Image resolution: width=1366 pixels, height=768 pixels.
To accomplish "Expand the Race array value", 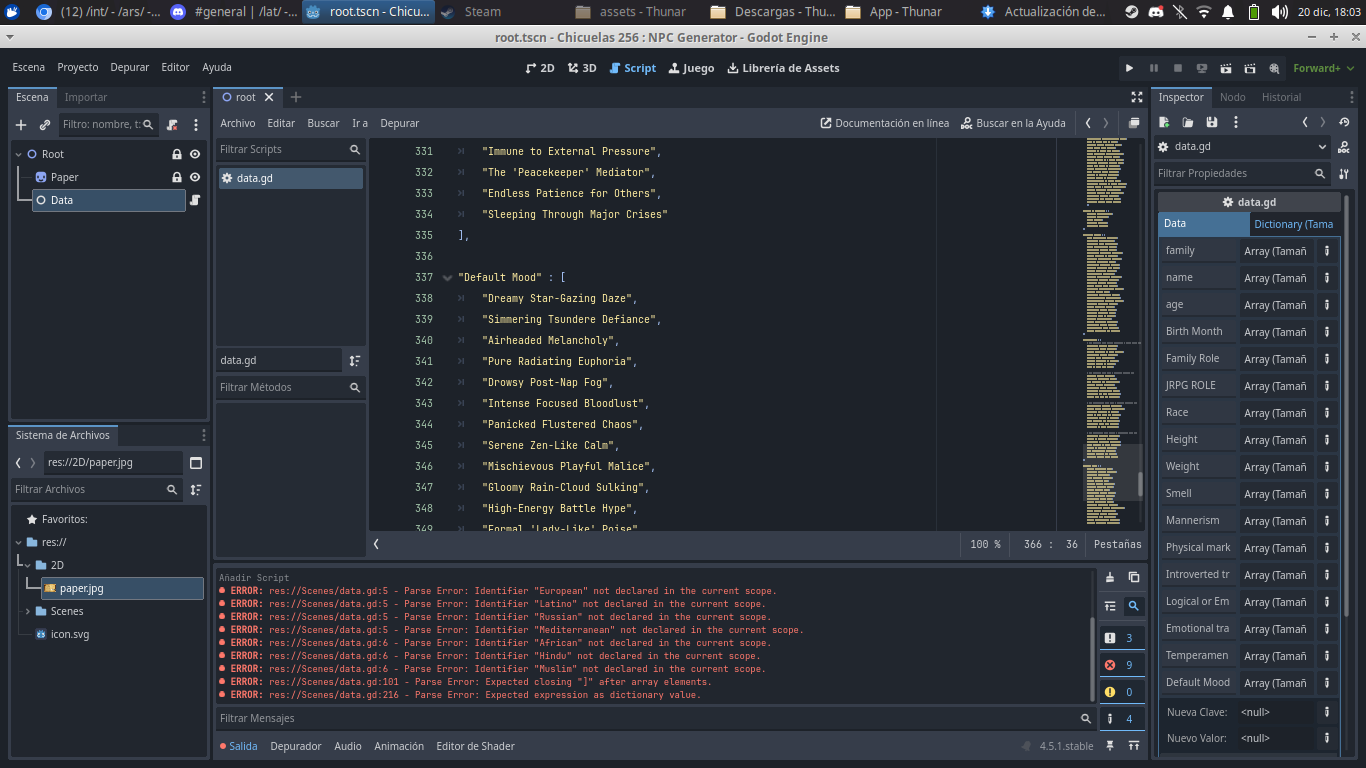I will (x=1276, y=413).
